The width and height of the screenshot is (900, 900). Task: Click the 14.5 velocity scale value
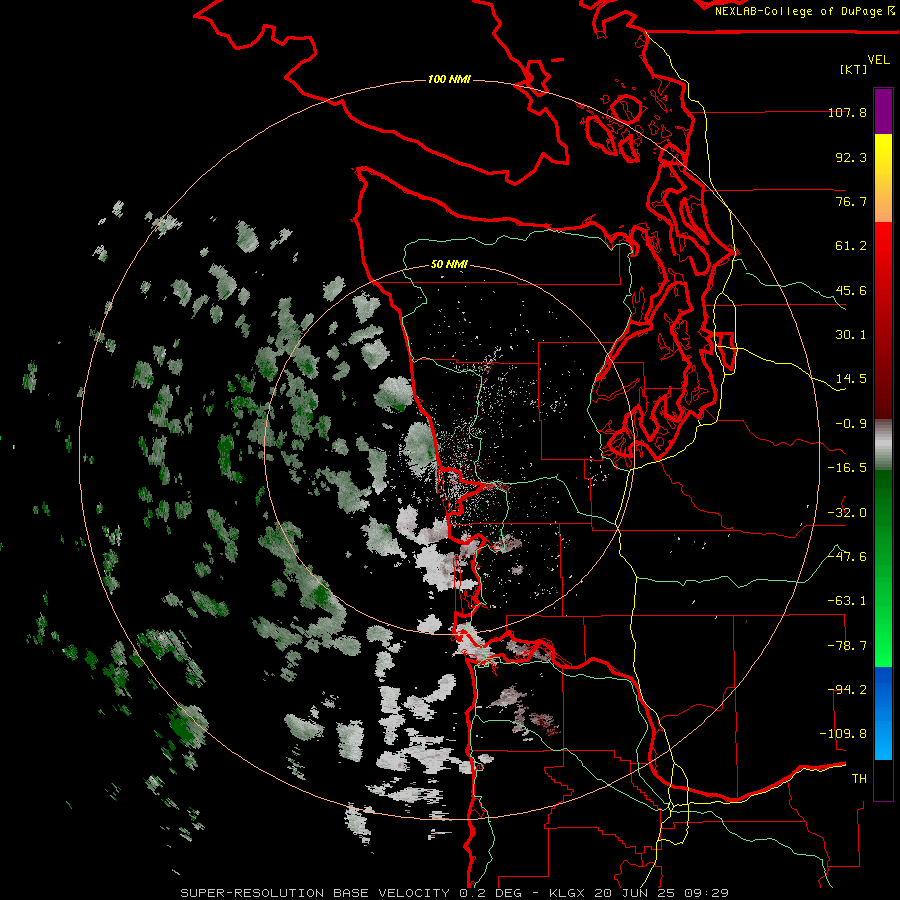click(x=851, y=379)
